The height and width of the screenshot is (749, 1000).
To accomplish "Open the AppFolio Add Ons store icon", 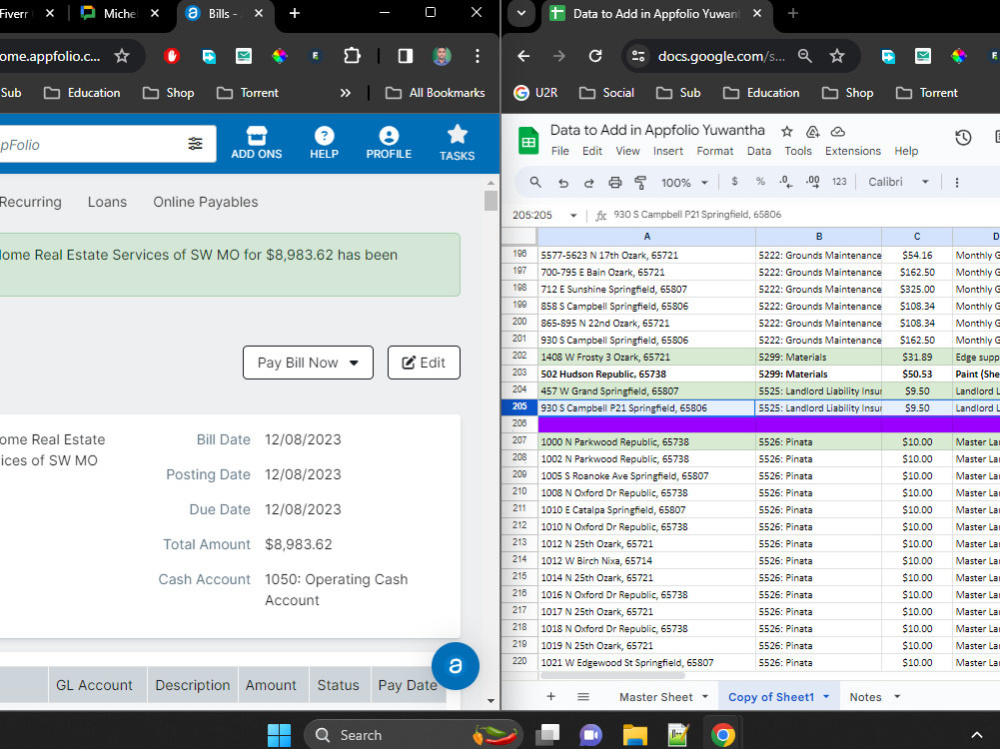I will 256,143.
